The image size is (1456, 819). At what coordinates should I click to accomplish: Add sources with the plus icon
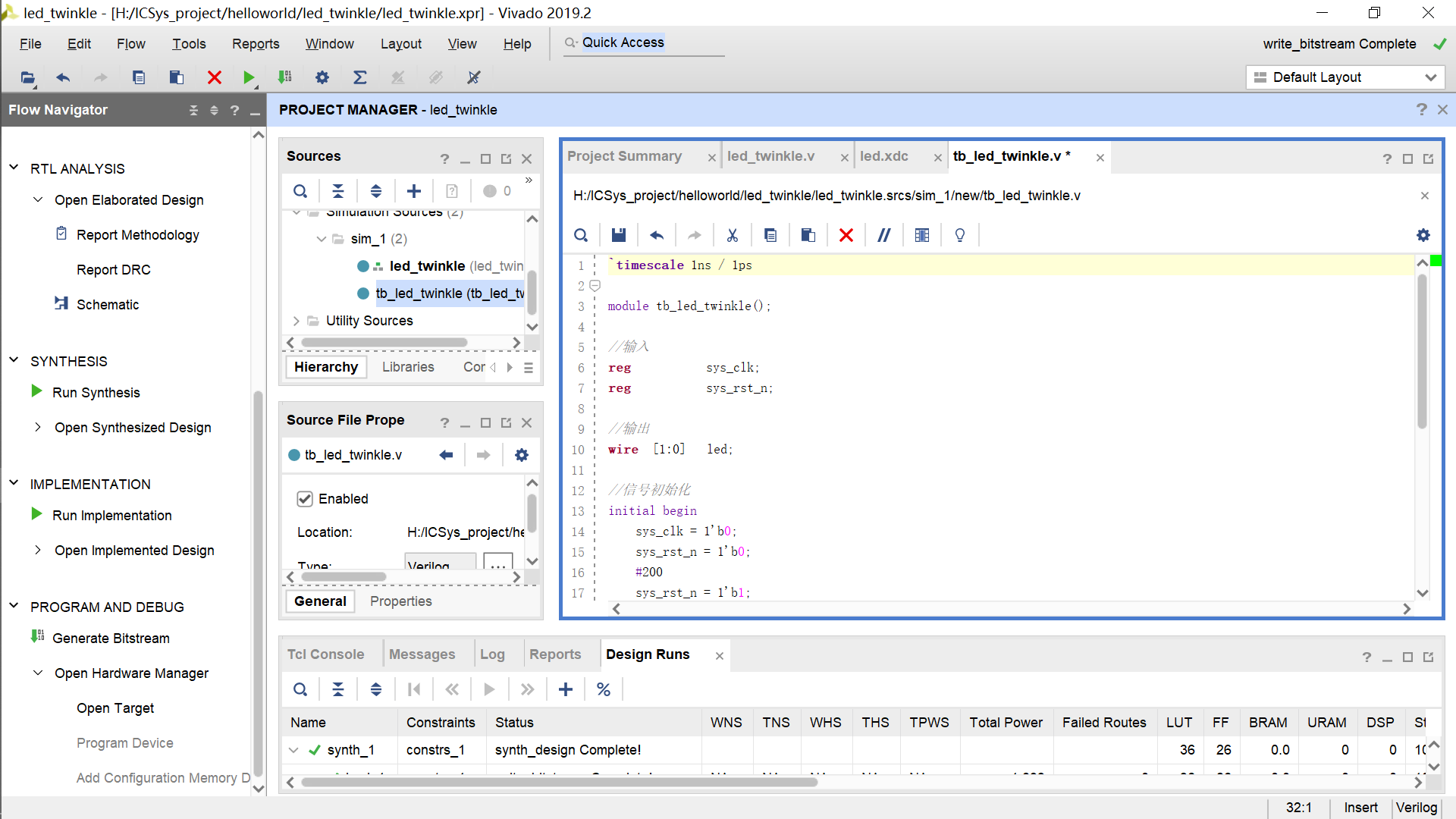click(x=414, y=191)
